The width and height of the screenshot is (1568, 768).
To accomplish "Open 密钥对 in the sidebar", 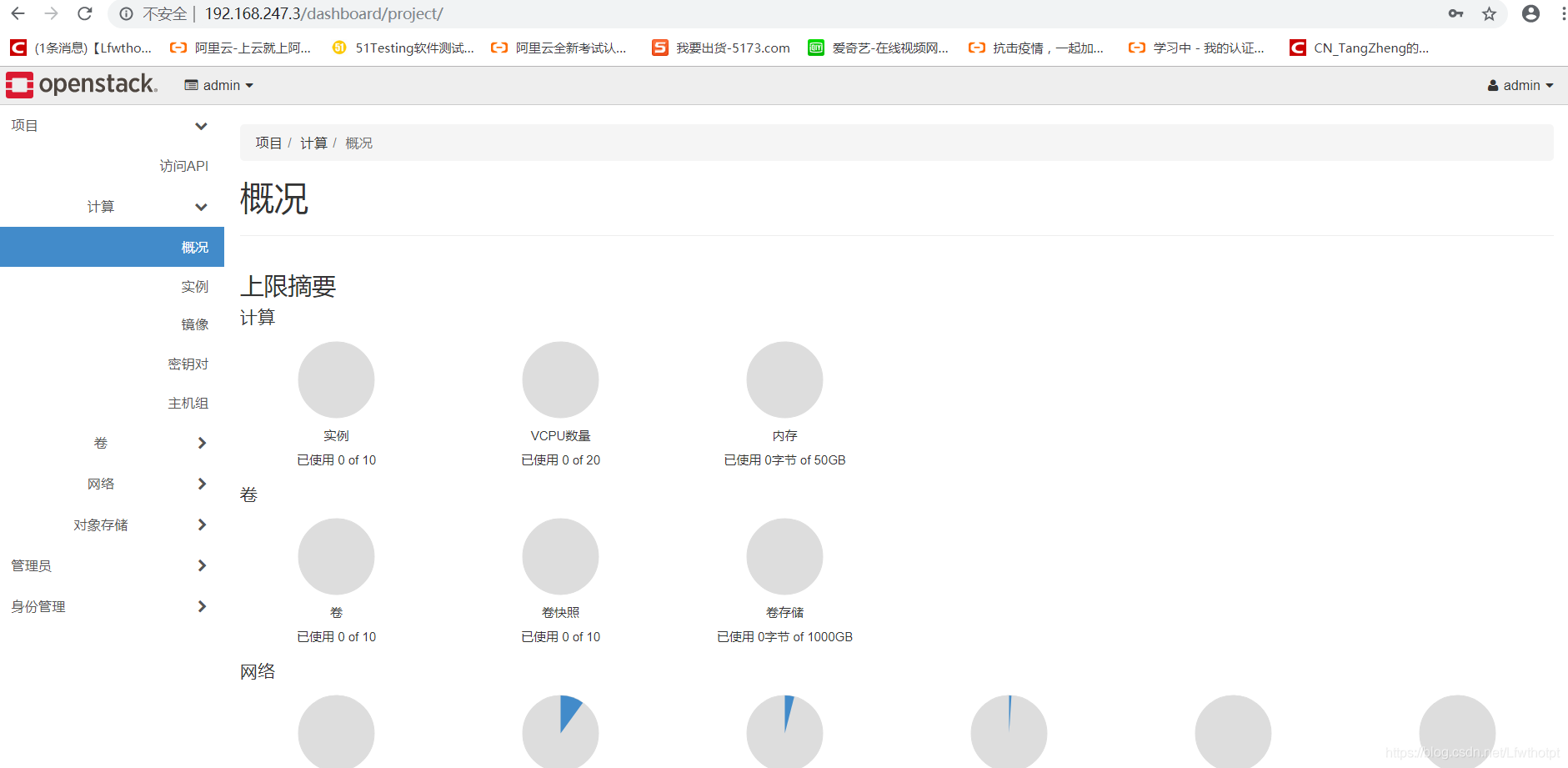I will point(188,364).
